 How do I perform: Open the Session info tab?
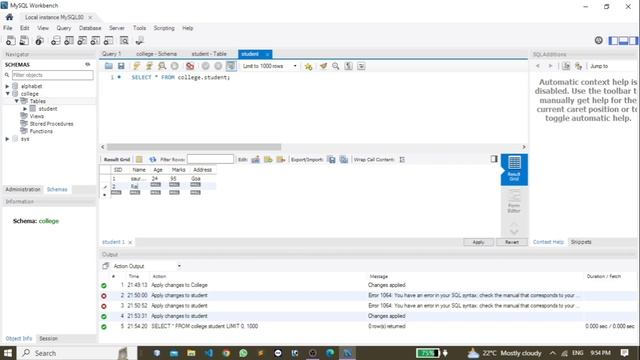click(48, 338)
